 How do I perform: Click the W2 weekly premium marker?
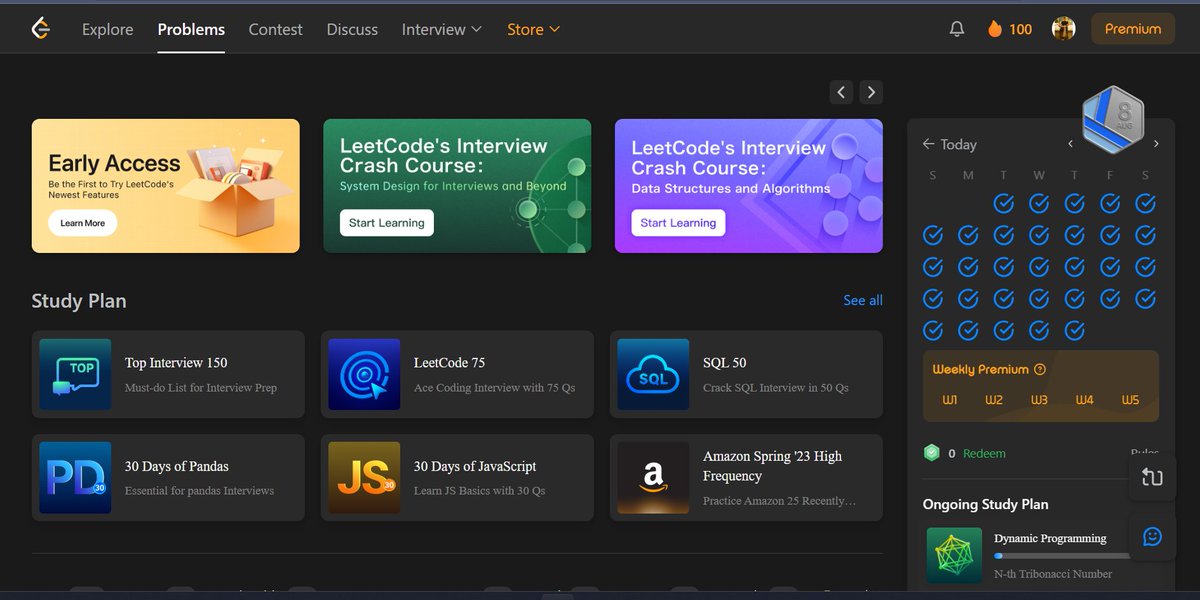(x=994, y=400)
